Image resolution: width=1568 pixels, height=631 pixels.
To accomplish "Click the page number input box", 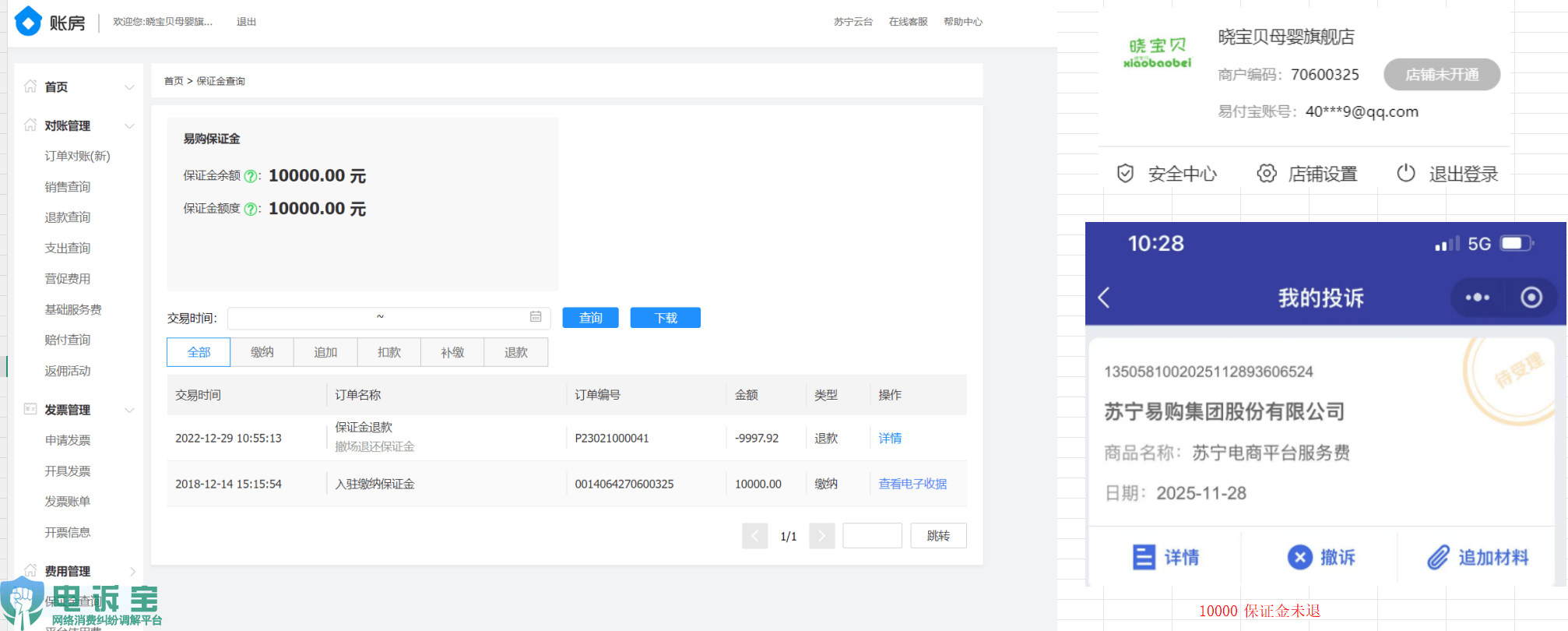I will (x=872, y=536).
